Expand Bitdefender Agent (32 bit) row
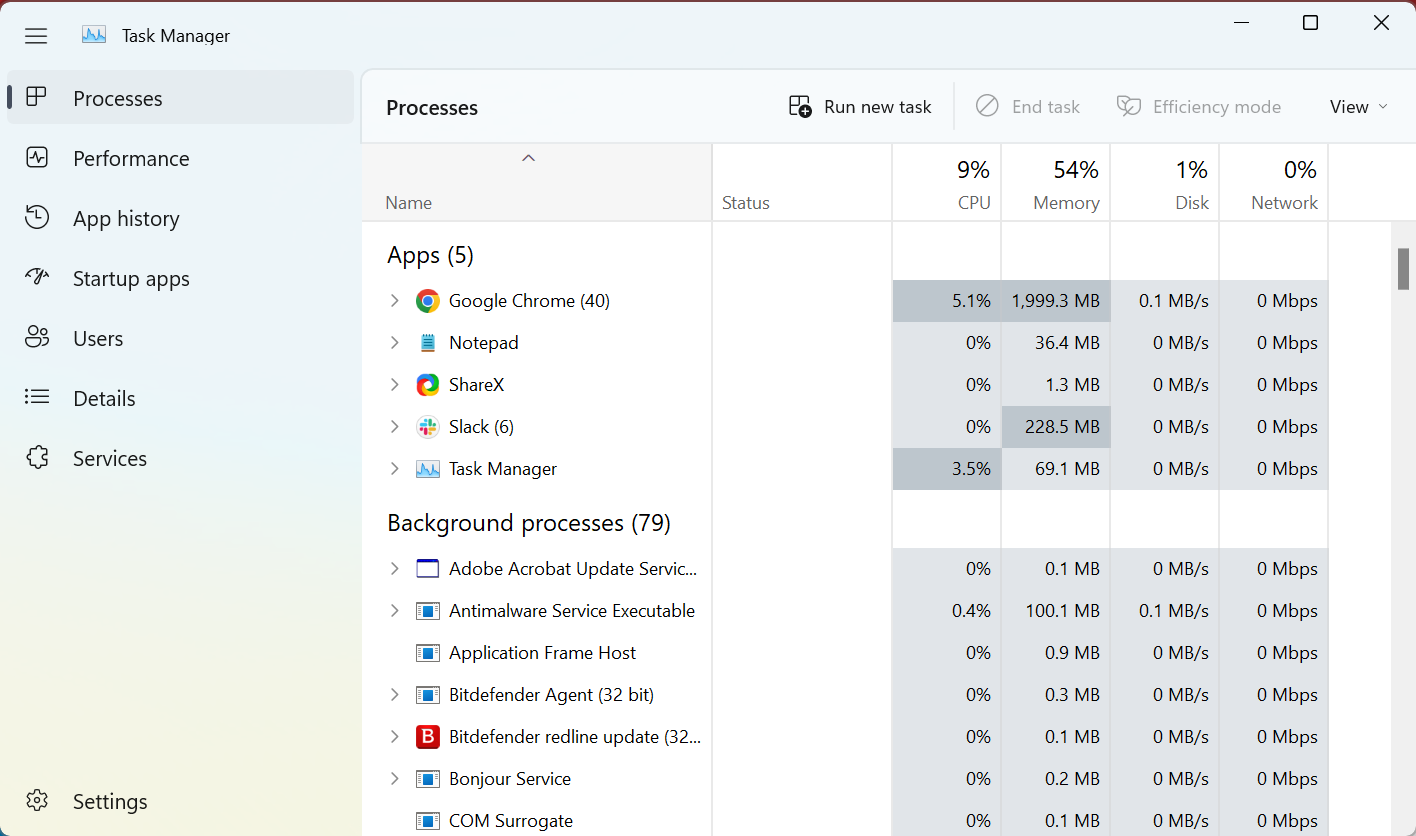Viewport: 1416px width, 836px height. (x=394, y=695)
